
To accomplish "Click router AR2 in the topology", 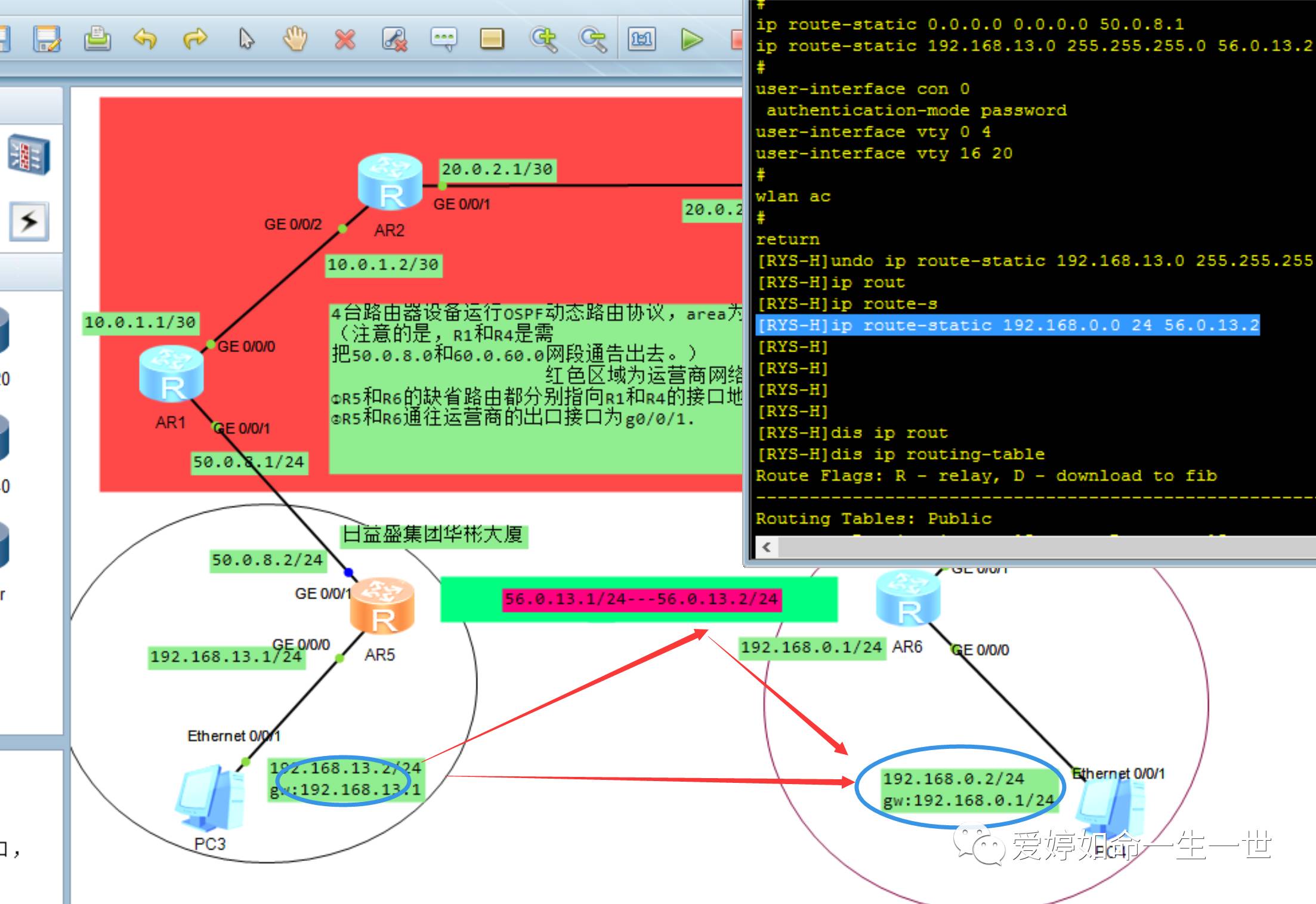I will (x=390, y=182).
